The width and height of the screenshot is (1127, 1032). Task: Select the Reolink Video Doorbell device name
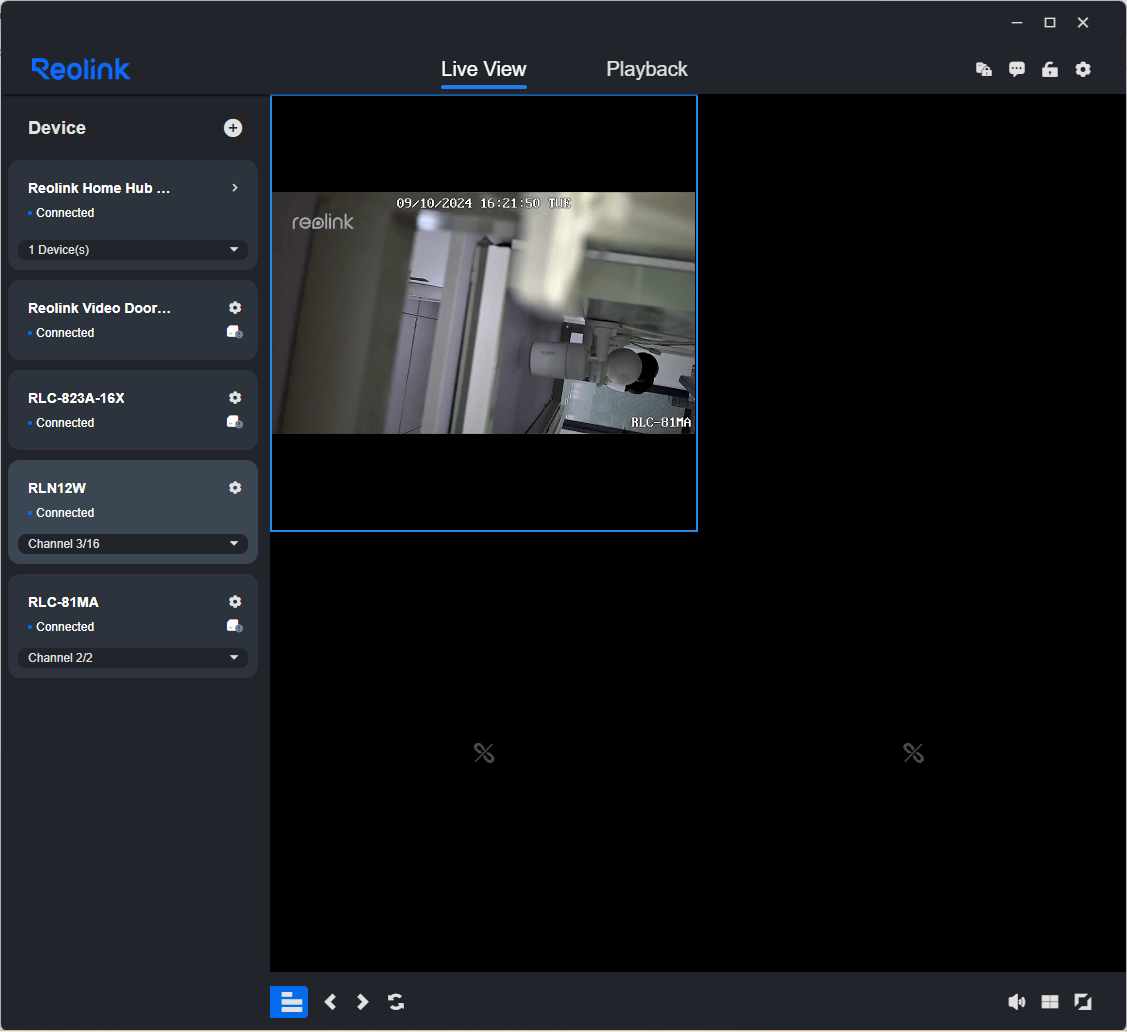coord(99,308)
